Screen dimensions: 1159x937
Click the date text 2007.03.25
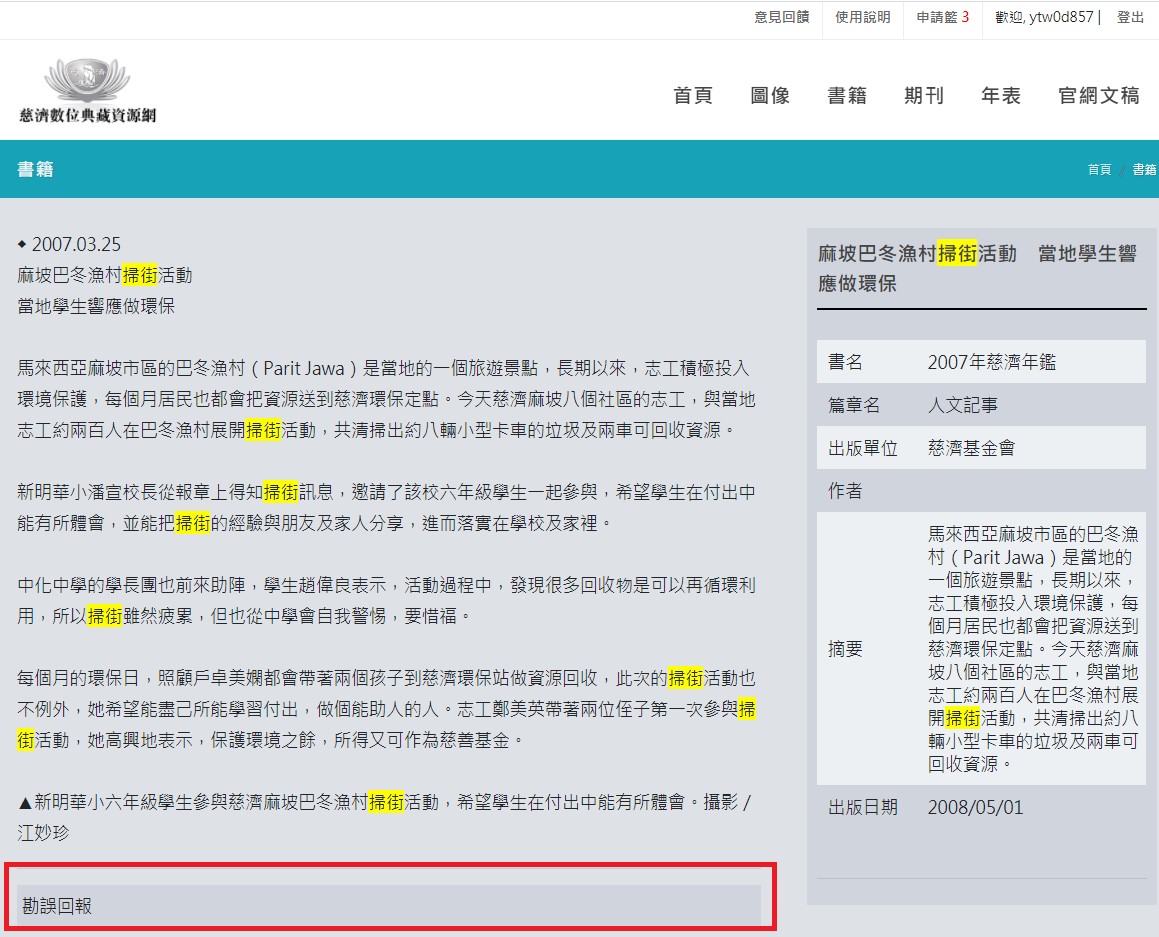[76, 245]
